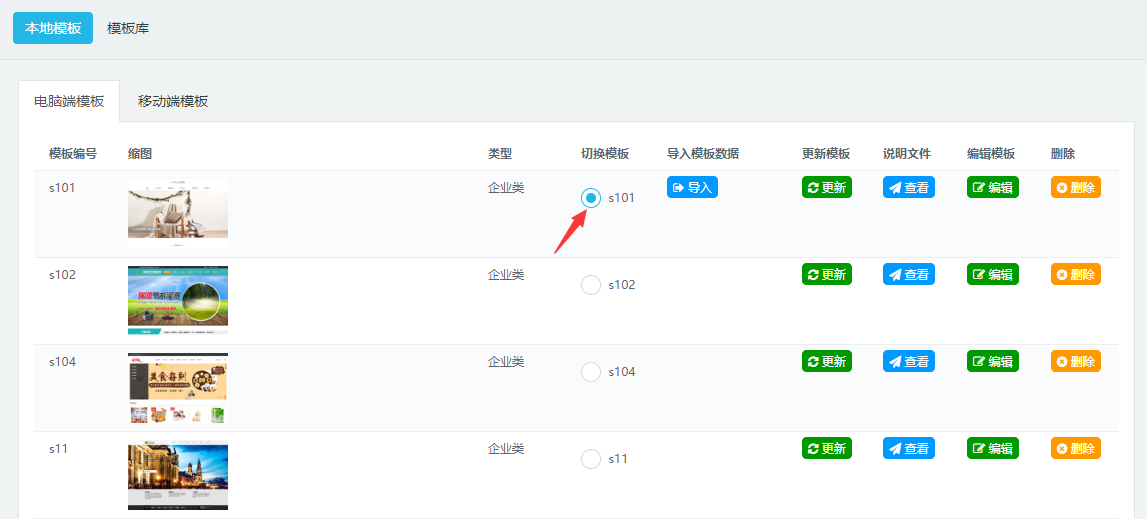The height and width of the screenshot is (519, 1147).
Task: Choose the s11 template radio button
Action: click(591, 459)
